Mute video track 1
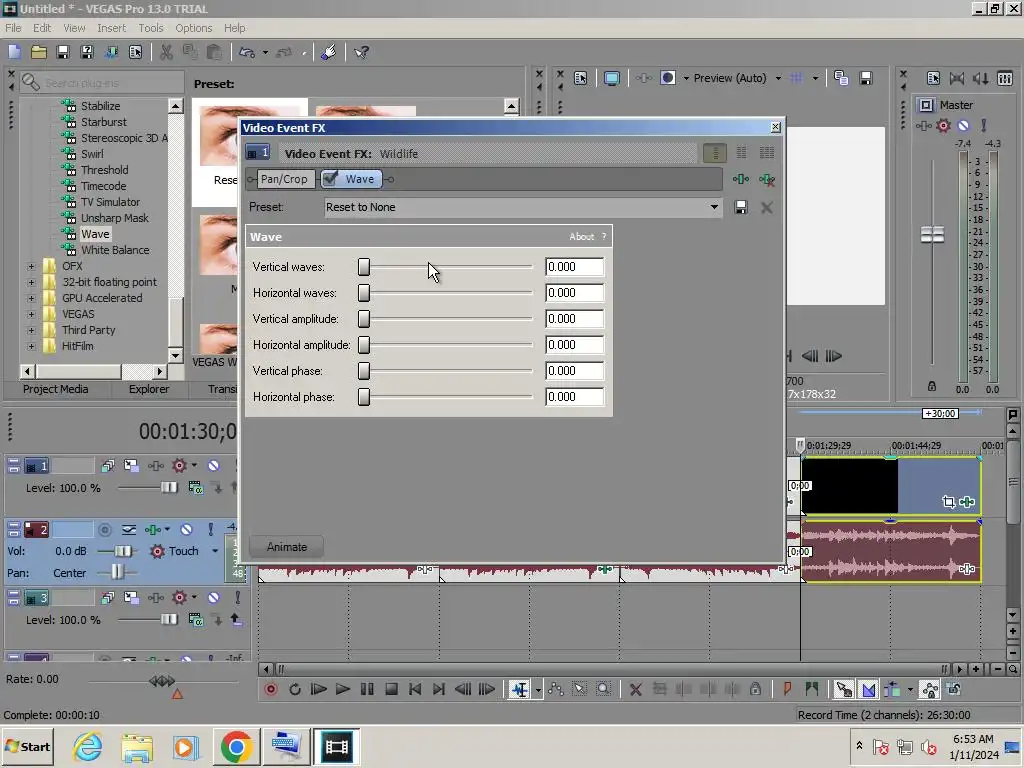 click(214, 466)
